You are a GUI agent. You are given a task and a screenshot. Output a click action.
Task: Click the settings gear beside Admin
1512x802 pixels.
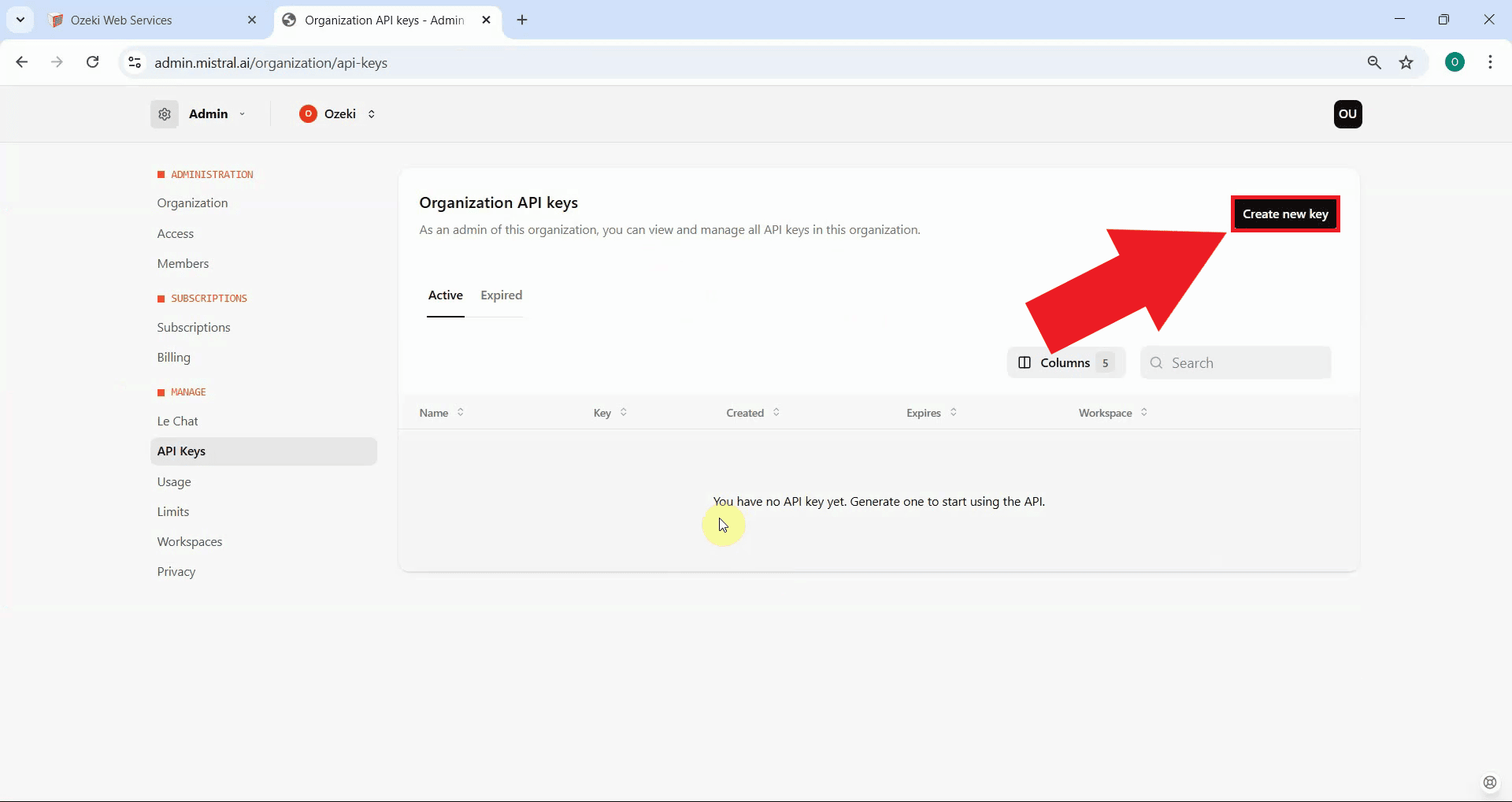point(164,113)
